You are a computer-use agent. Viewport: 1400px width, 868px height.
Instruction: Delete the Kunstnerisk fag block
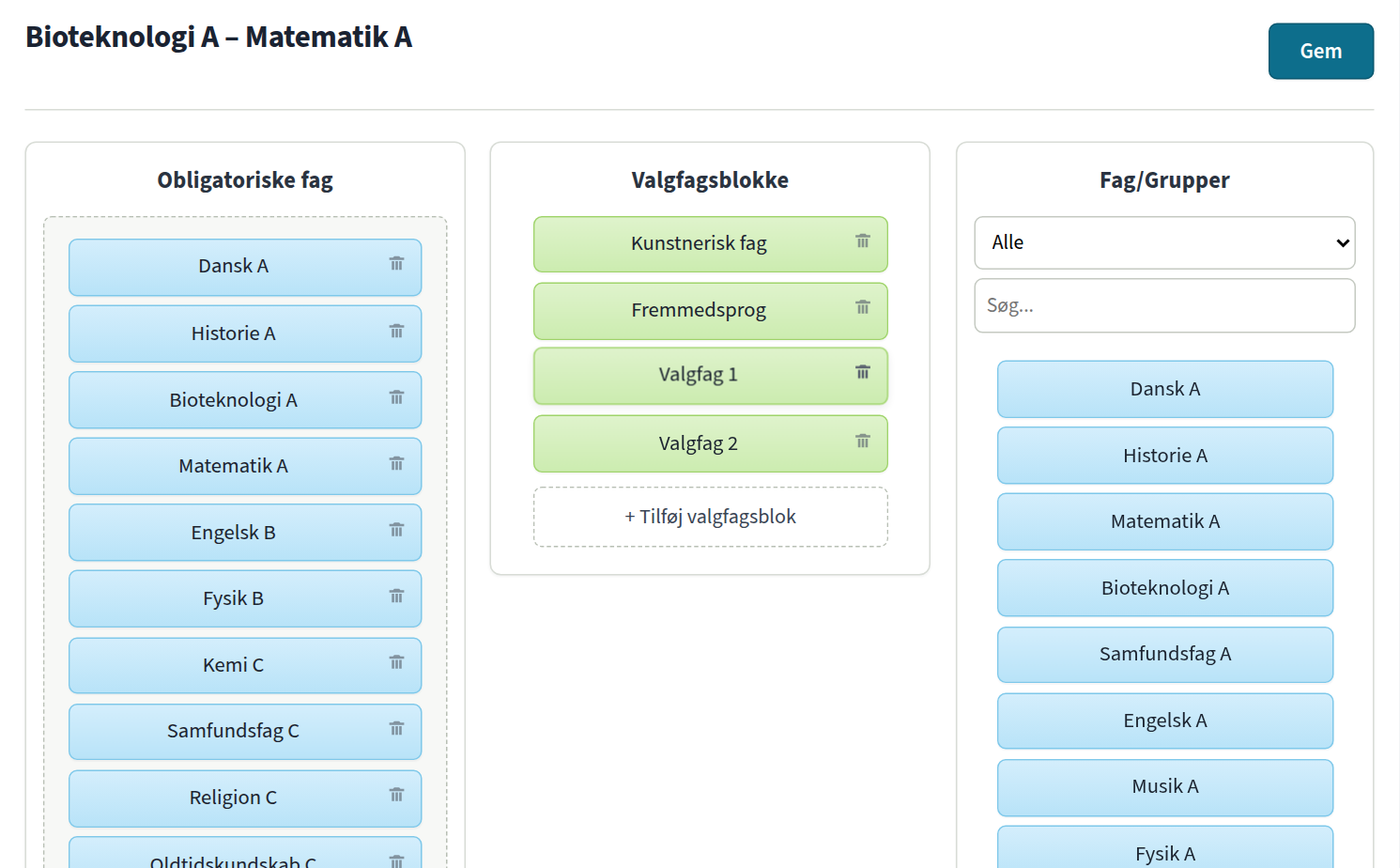pyautogui.click(x=863, y=241)
